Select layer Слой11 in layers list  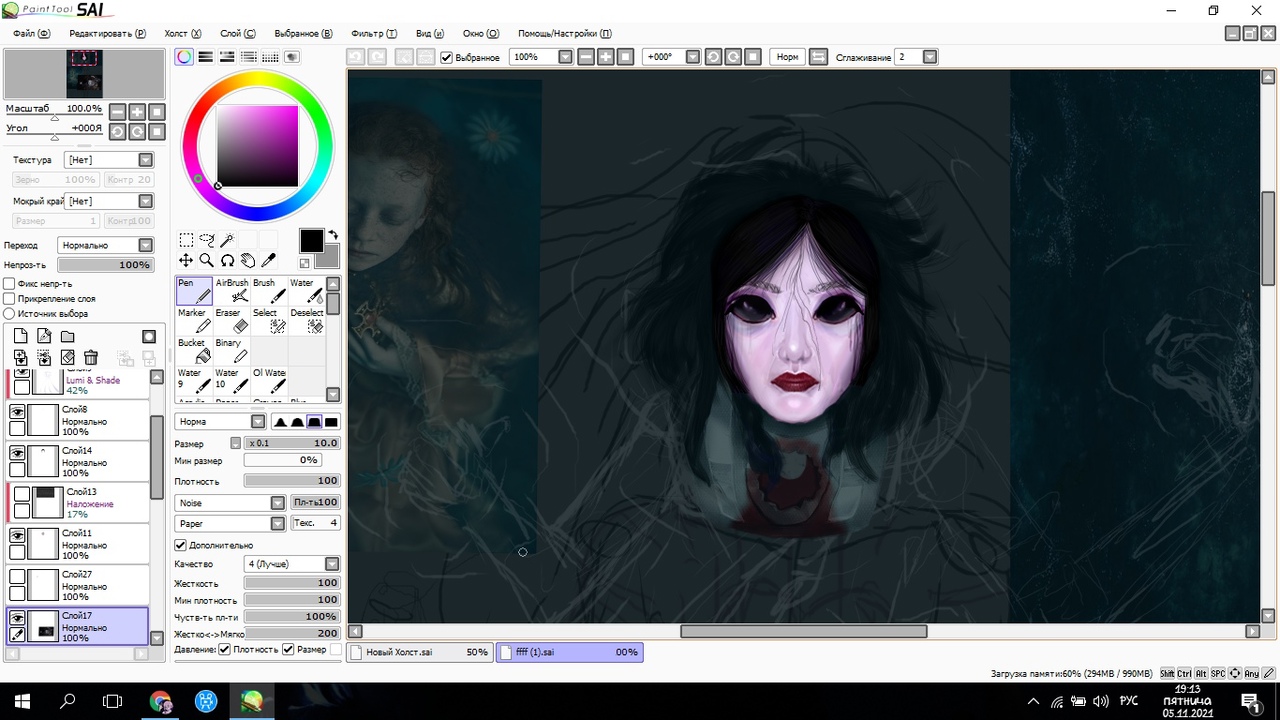[x=90, y=545]
